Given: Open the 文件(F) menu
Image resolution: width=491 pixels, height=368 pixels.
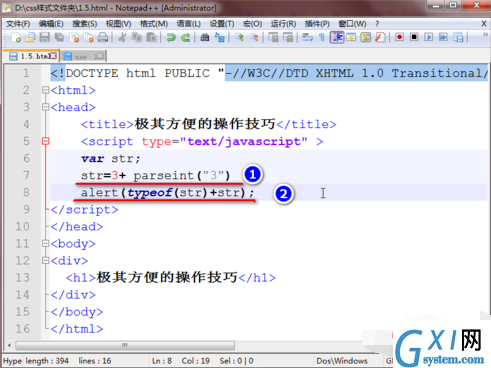Looking at the screenshot, I should (x=18, y=24).
